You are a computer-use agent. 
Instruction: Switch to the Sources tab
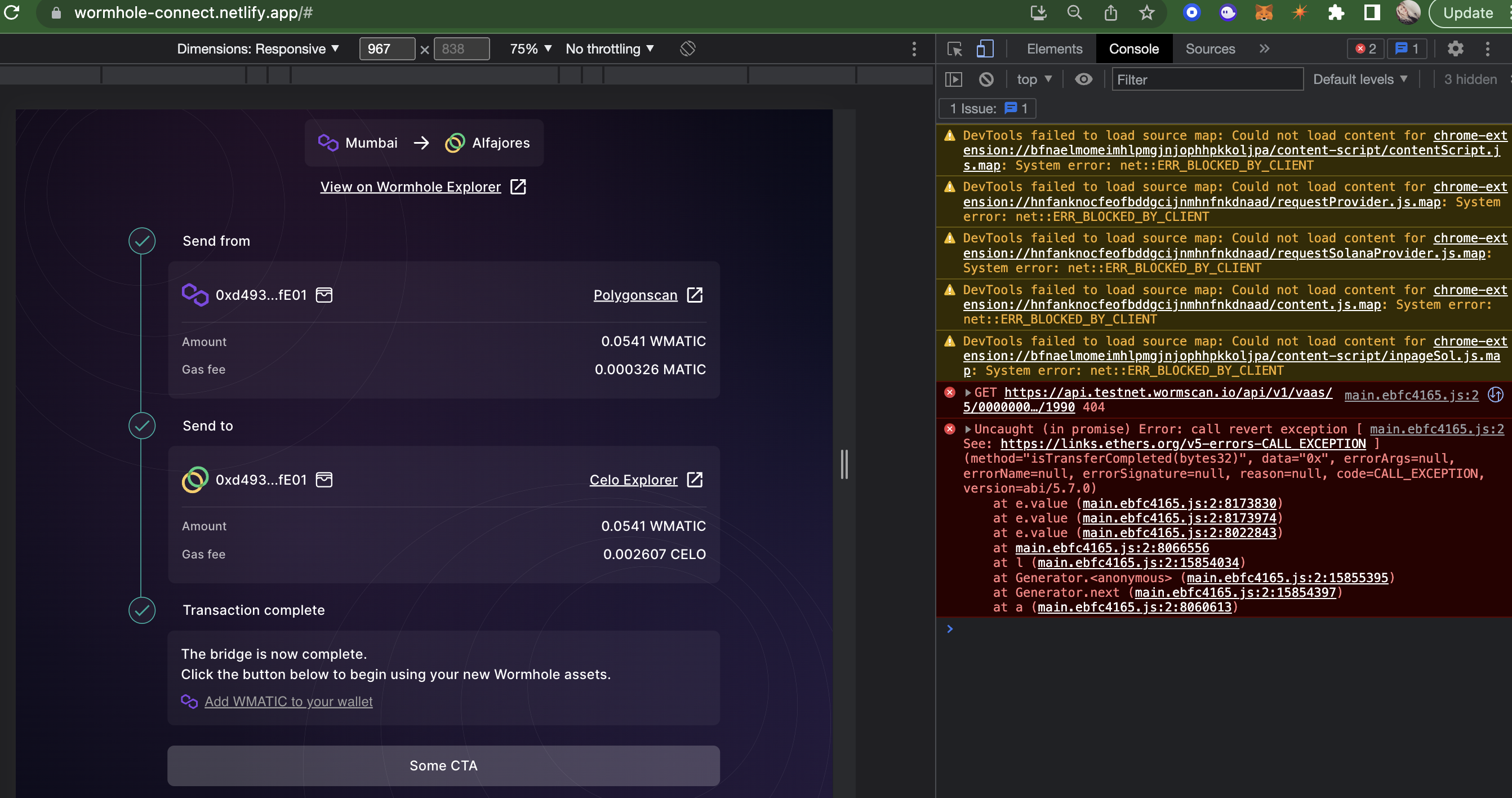[1209, 50]
